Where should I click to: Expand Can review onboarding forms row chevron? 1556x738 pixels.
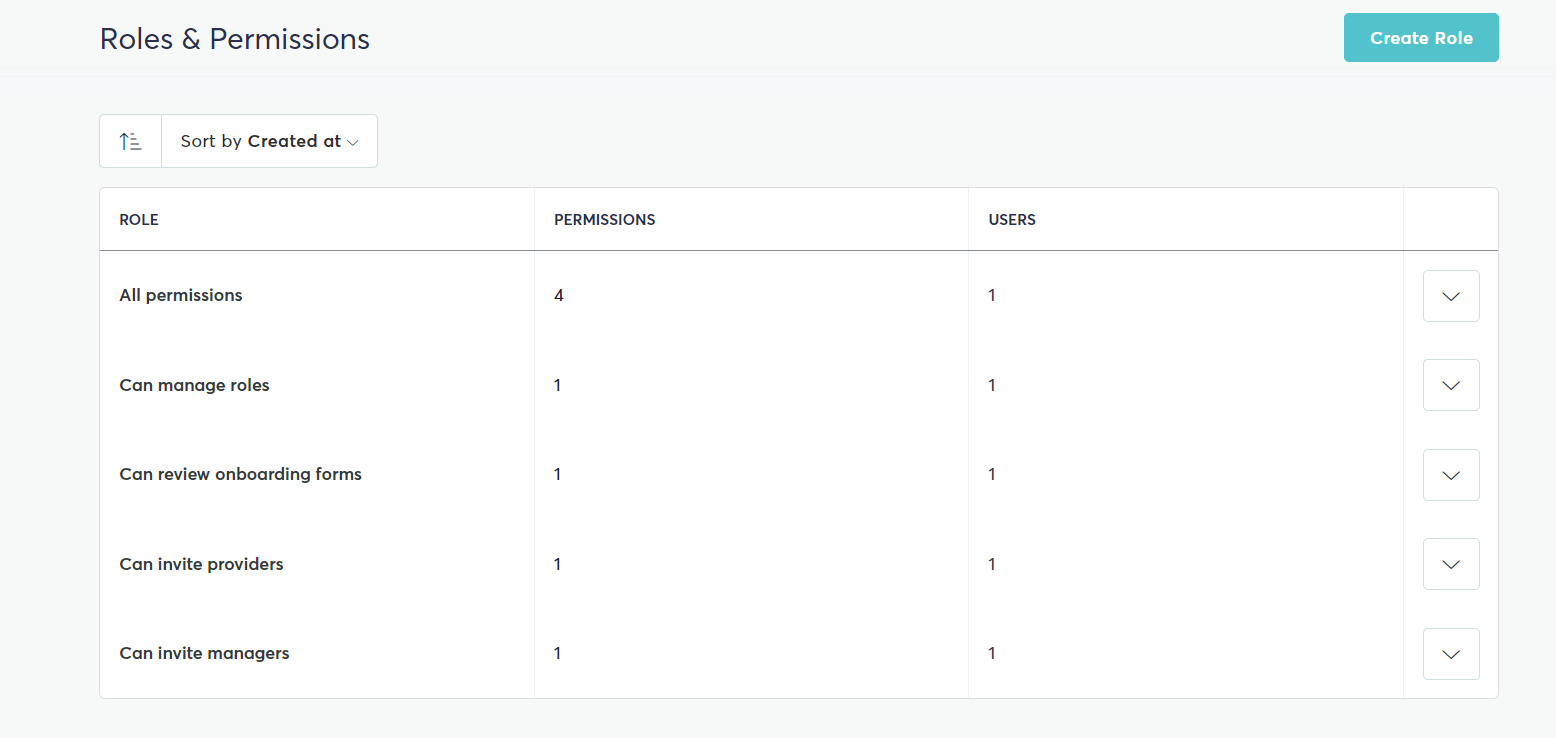pos(1451,475)
